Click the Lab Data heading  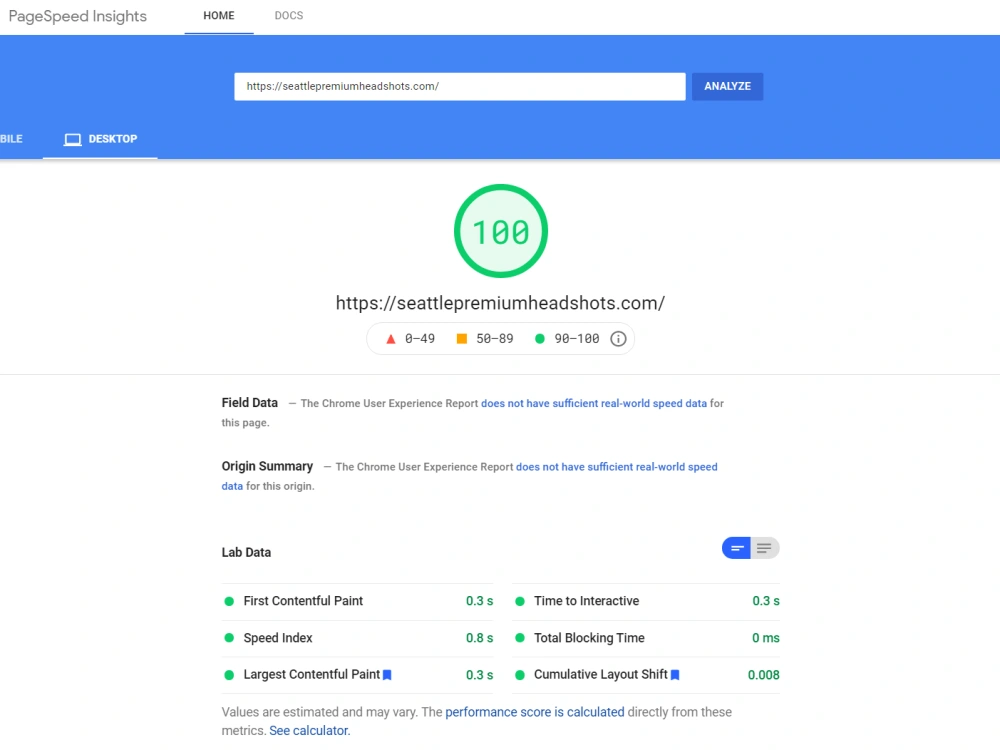246,552
